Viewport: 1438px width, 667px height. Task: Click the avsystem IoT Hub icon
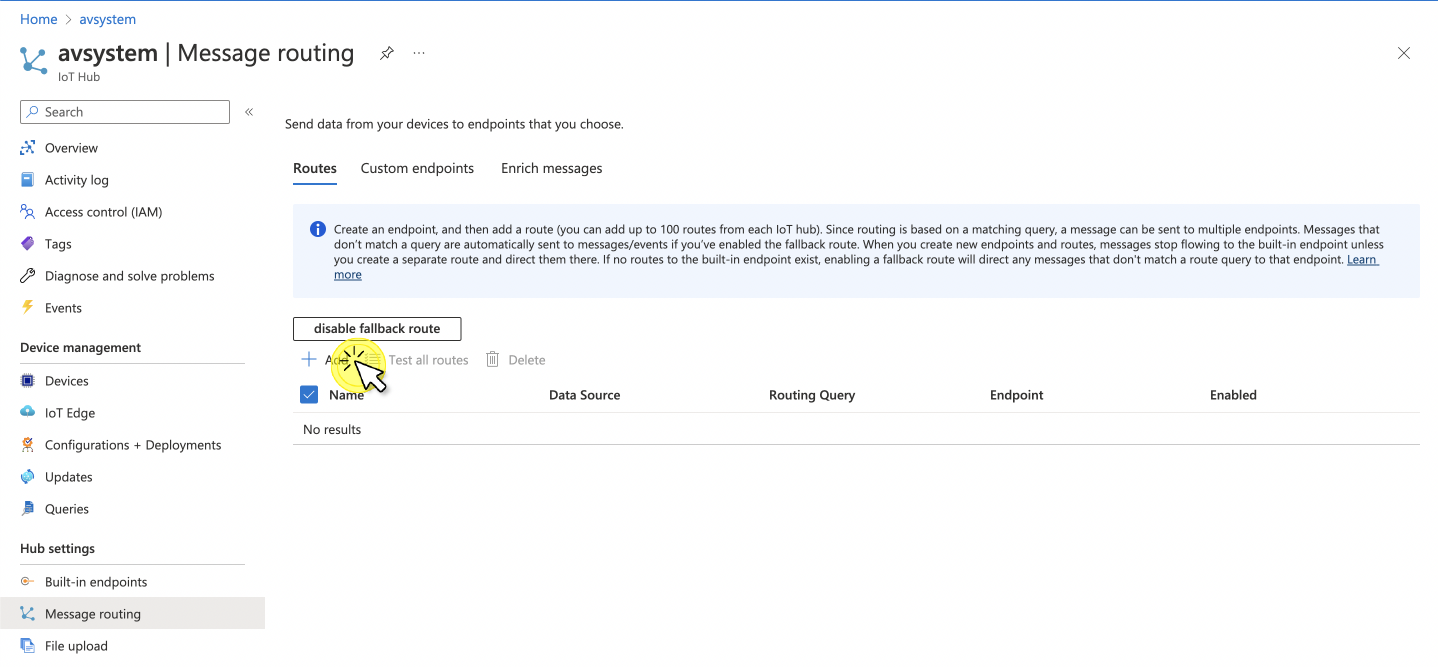pos(33,60)
